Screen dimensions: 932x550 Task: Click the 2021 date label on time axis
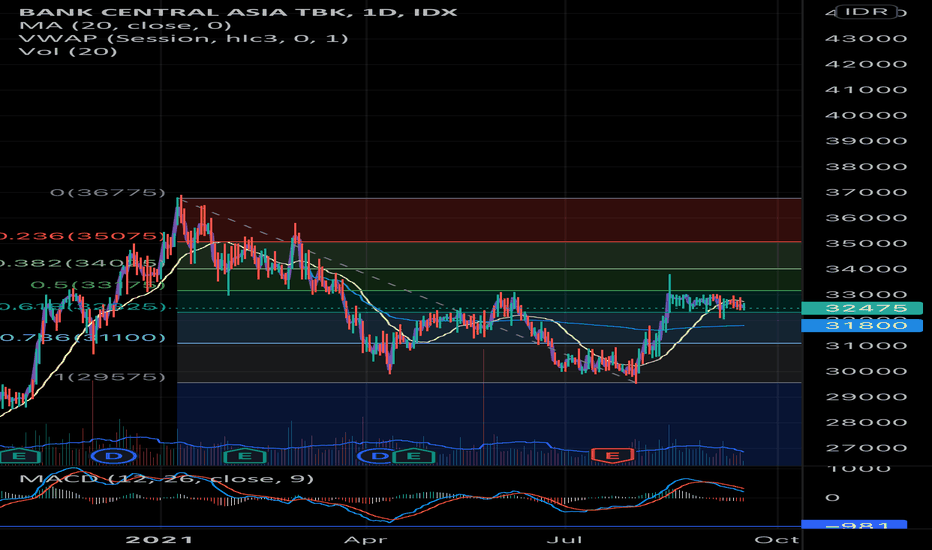tap(160, 539)
